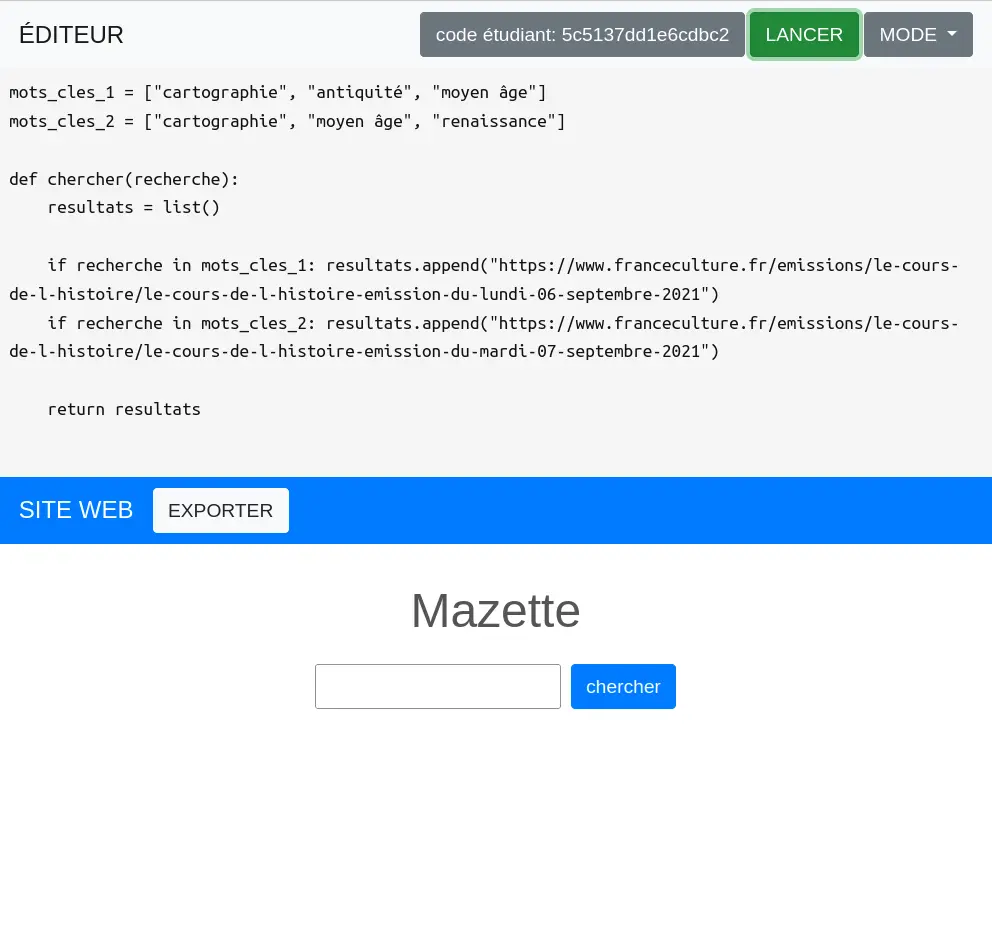Run the code with the LANCER button

click(804, 35)
